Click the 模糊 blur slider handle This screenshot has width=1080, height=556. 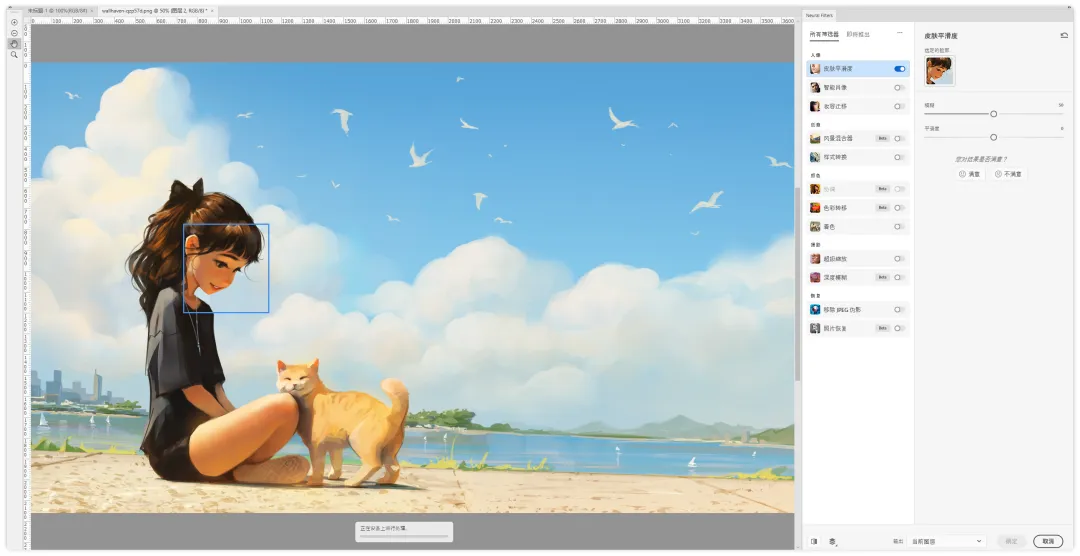coord(993,114)
